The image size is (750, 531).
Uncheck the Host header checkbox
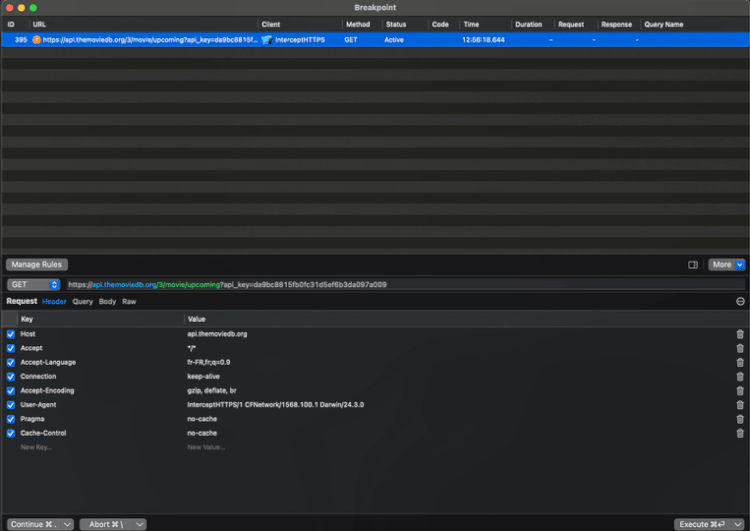pos(11,334)
